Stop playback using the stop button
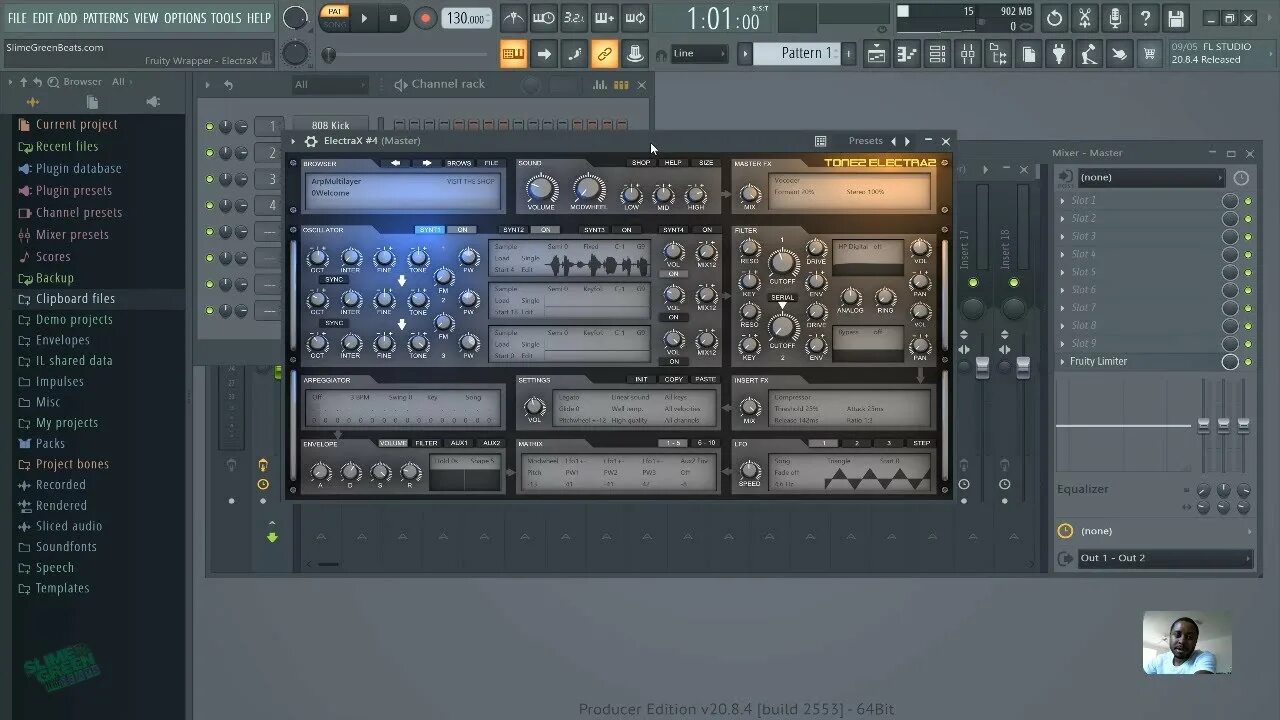The width and height of the screenshot is (1280, 720). [x=393, y=18]
